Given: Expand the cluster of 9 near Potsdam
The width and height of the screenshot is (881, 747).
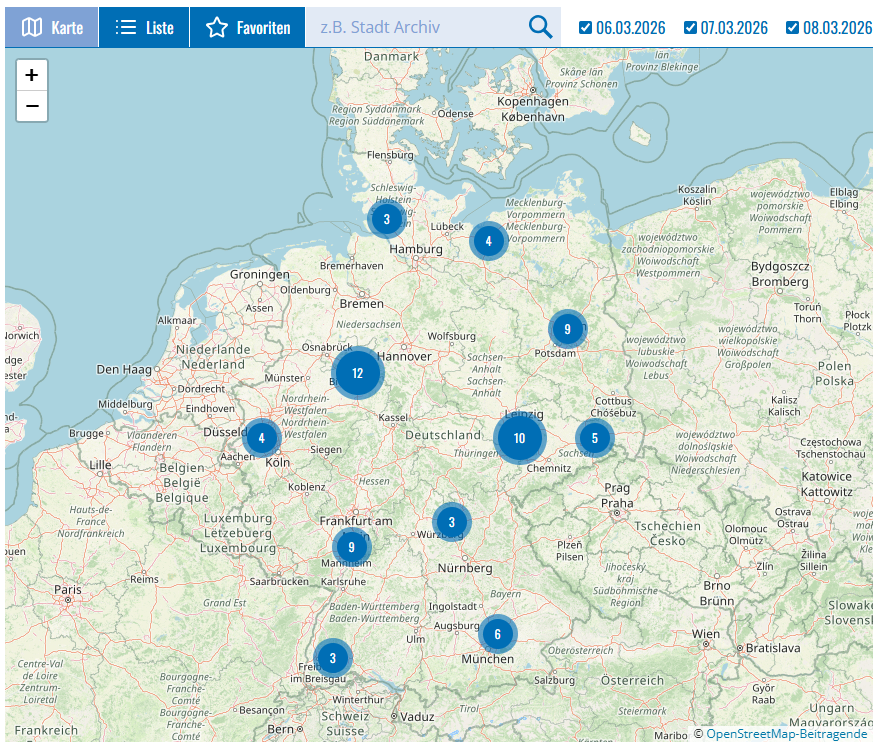Looking at the screenshot, I should pyautogui.click(x=567, y=328).
